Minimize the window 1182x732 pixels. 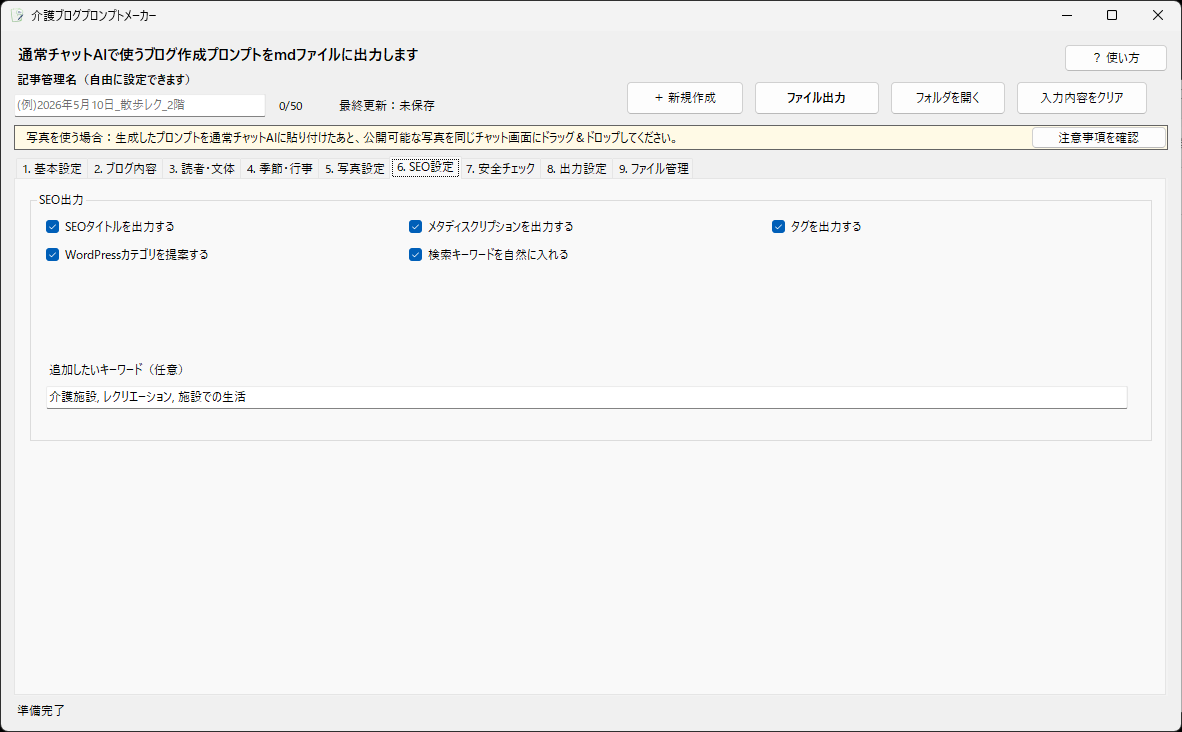[x=1067, y=15]
